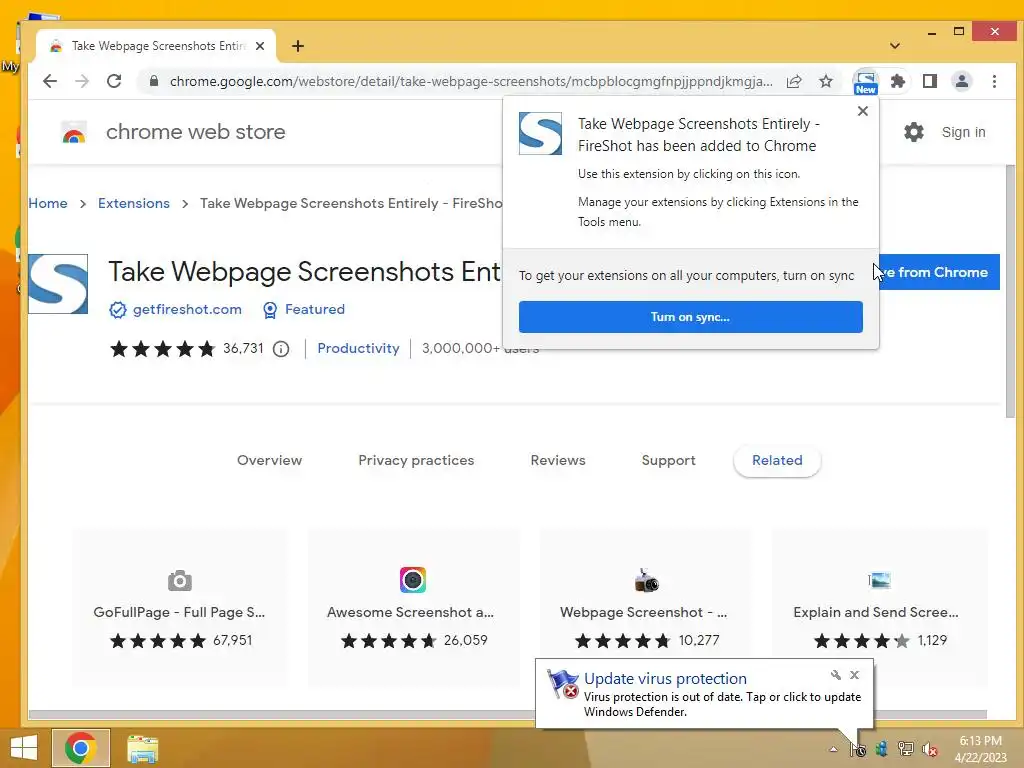Dismiss the extension added popup

863,111
